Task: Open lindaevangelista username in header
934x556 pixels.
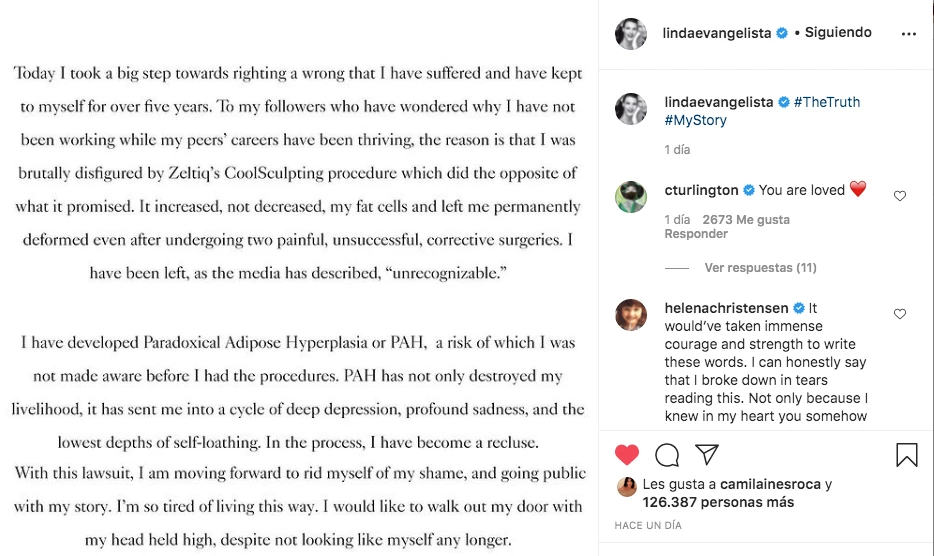Action: pos(717,33)
